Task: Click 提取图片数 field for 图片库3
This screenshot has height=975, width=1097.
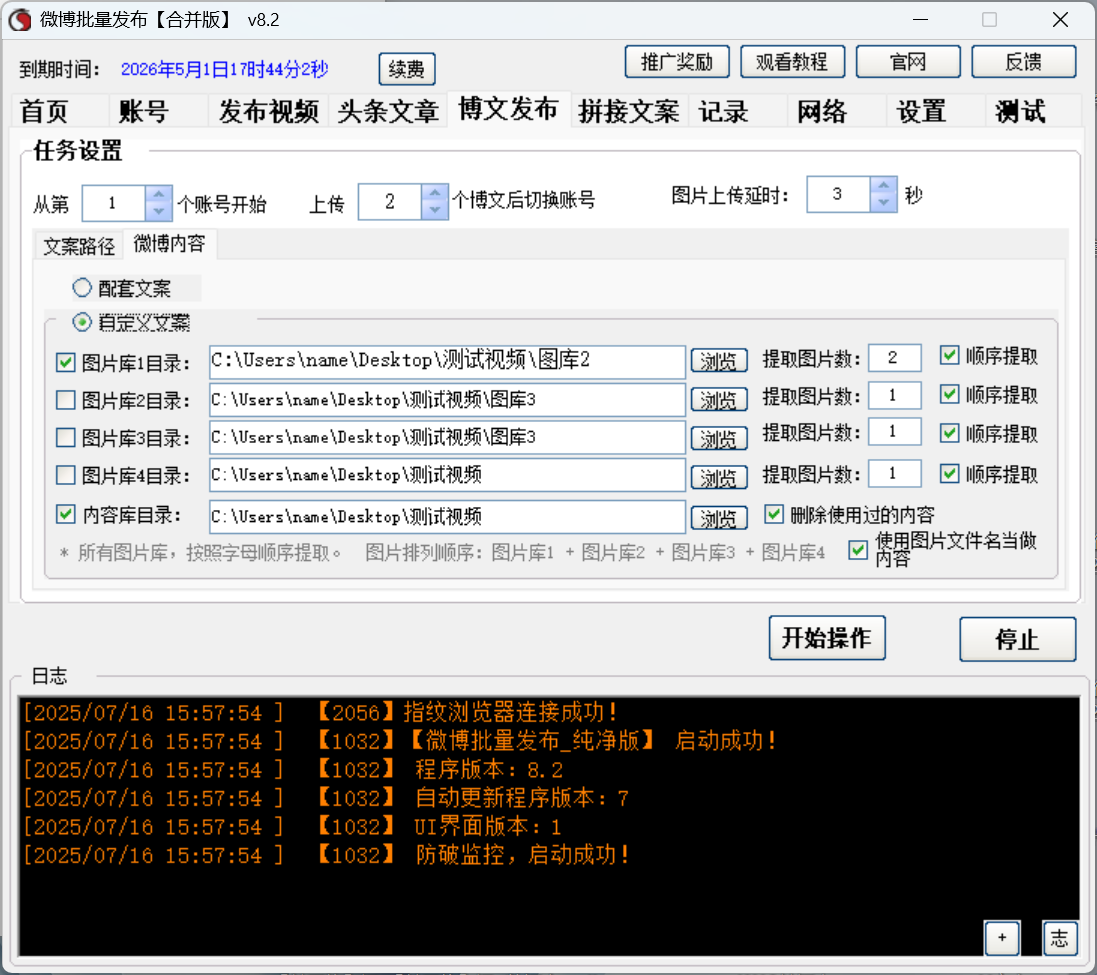Action: click(x=894, y=432)
